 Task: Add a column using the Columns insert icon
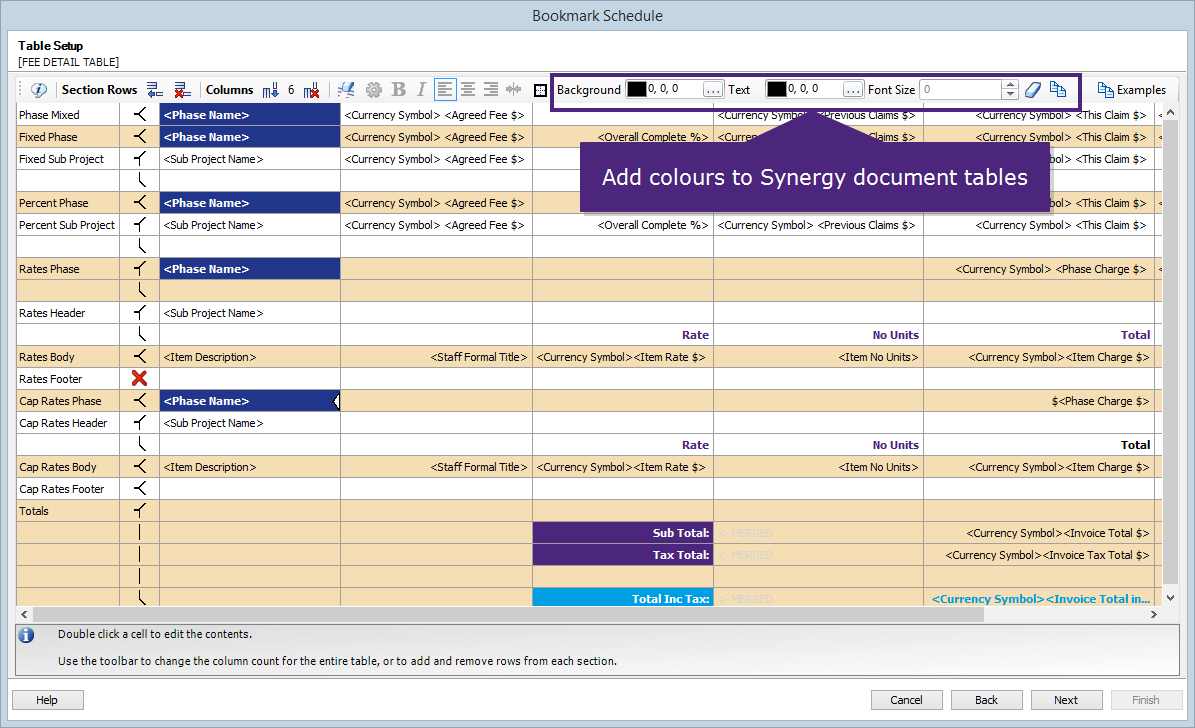[x=270, y=89]
